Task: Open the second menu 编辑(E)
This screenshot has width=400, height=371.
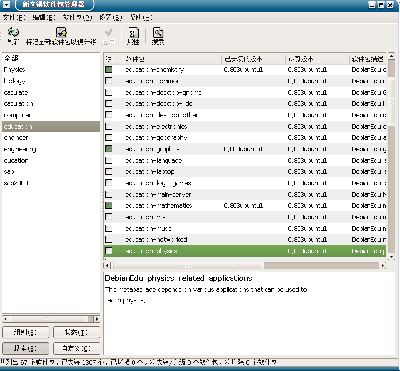Action: 44,17
